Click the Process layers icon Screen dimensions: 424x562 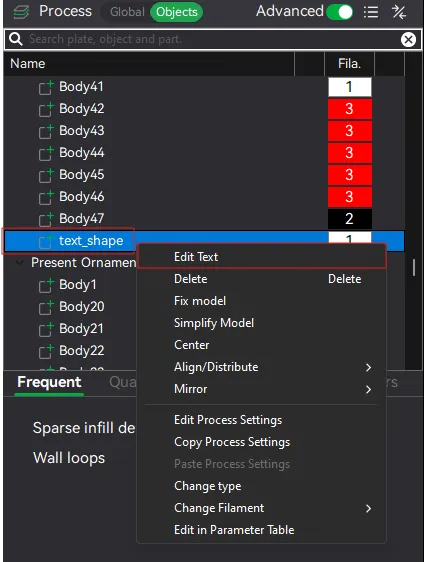[x=21, y=12]
